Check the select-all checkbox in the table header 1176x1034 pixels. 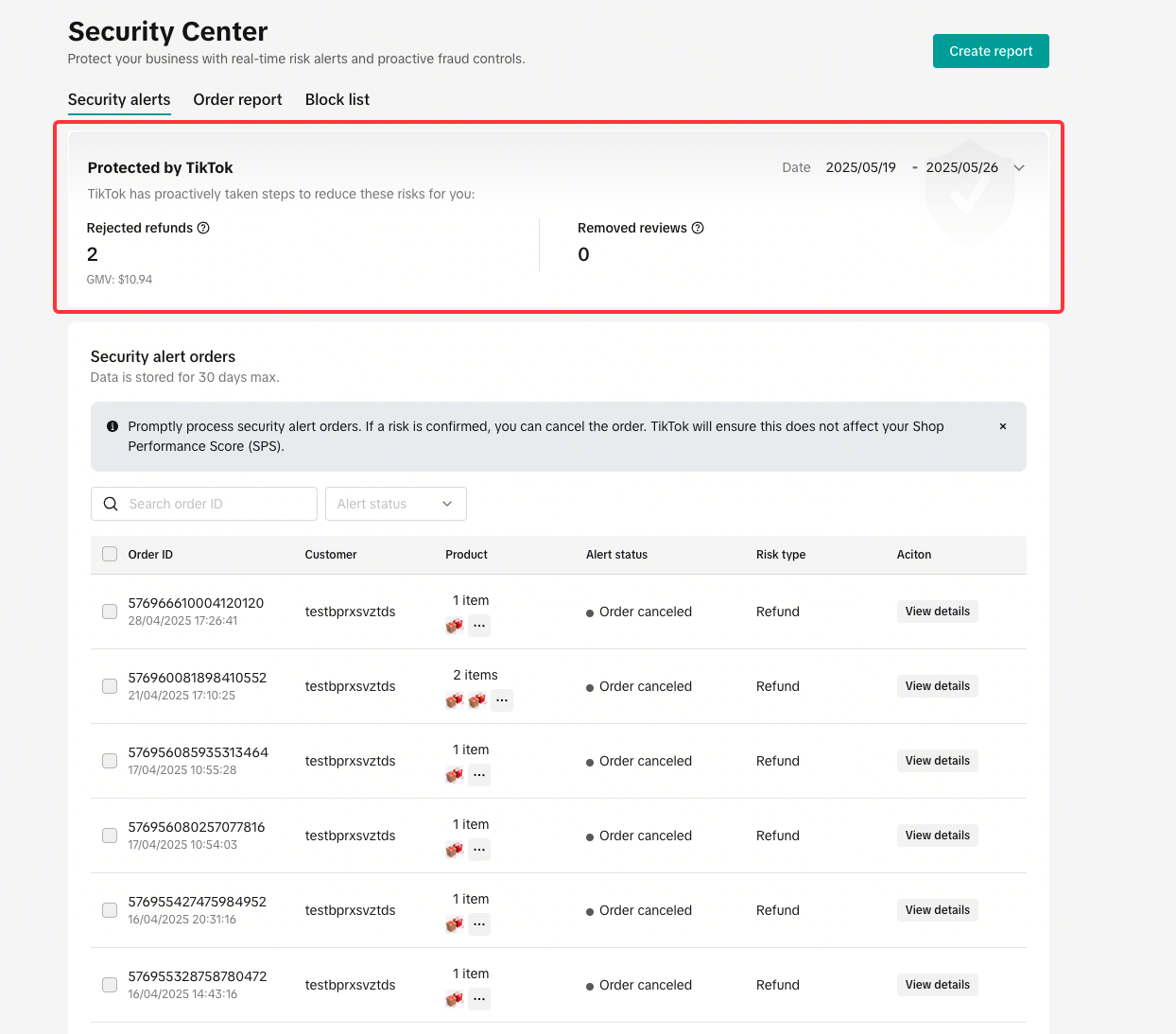click(x=109, y=554)
